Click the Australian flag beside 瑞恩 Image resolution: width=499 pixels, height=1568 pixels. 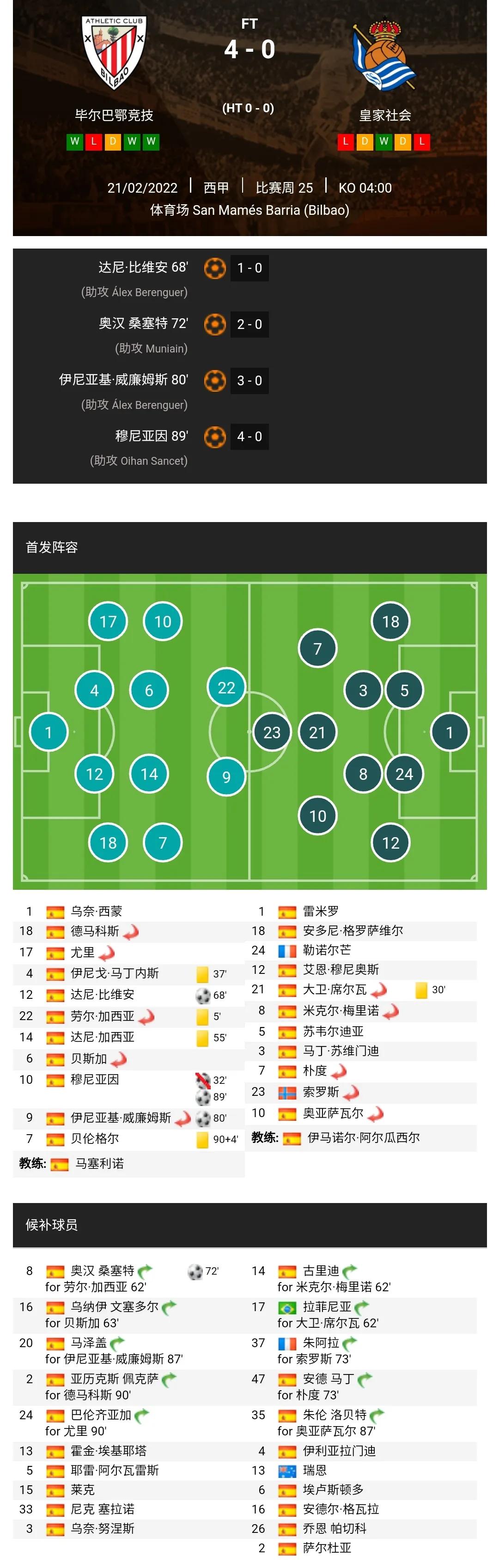point(287,1471)
